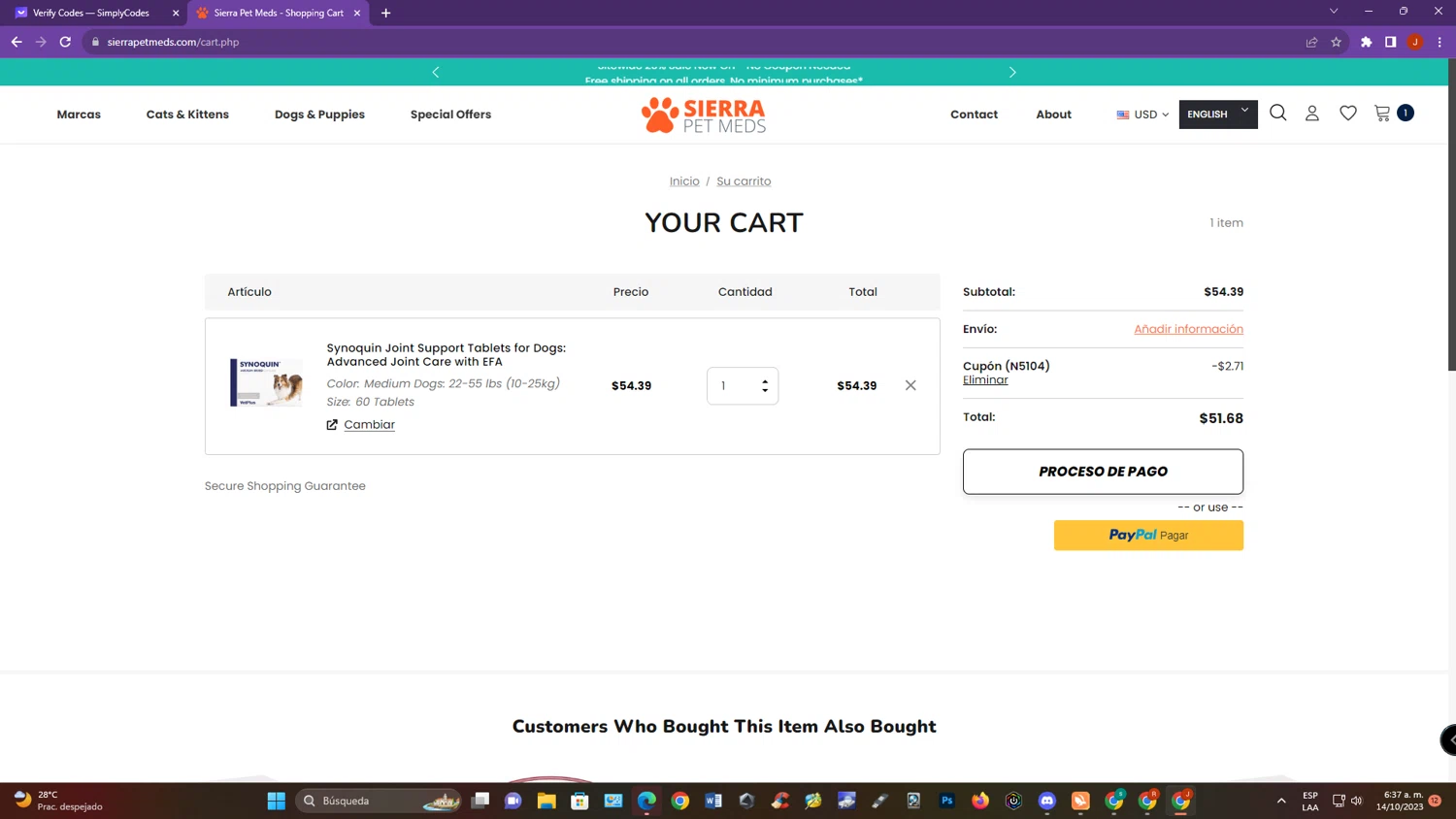Open the Windows Start menu
Screen dimensions: 1456x819
click(277, 801)
